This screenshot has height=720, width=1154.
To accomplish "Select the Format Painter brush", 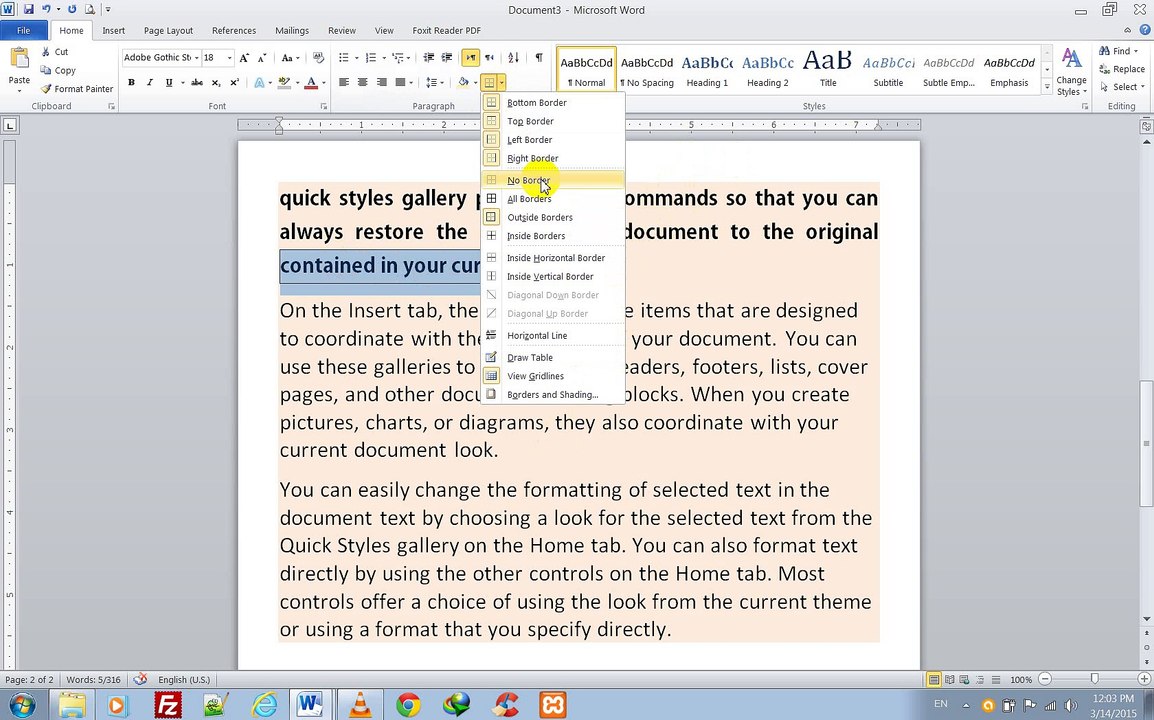I will (x=77, y=88).
